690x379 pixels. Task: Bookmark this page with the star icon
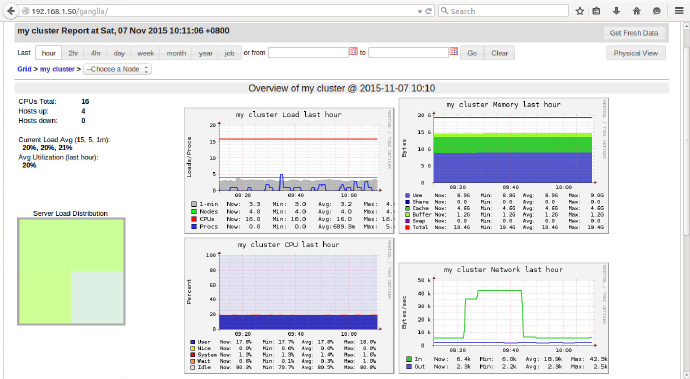click(x=580, y=11)
